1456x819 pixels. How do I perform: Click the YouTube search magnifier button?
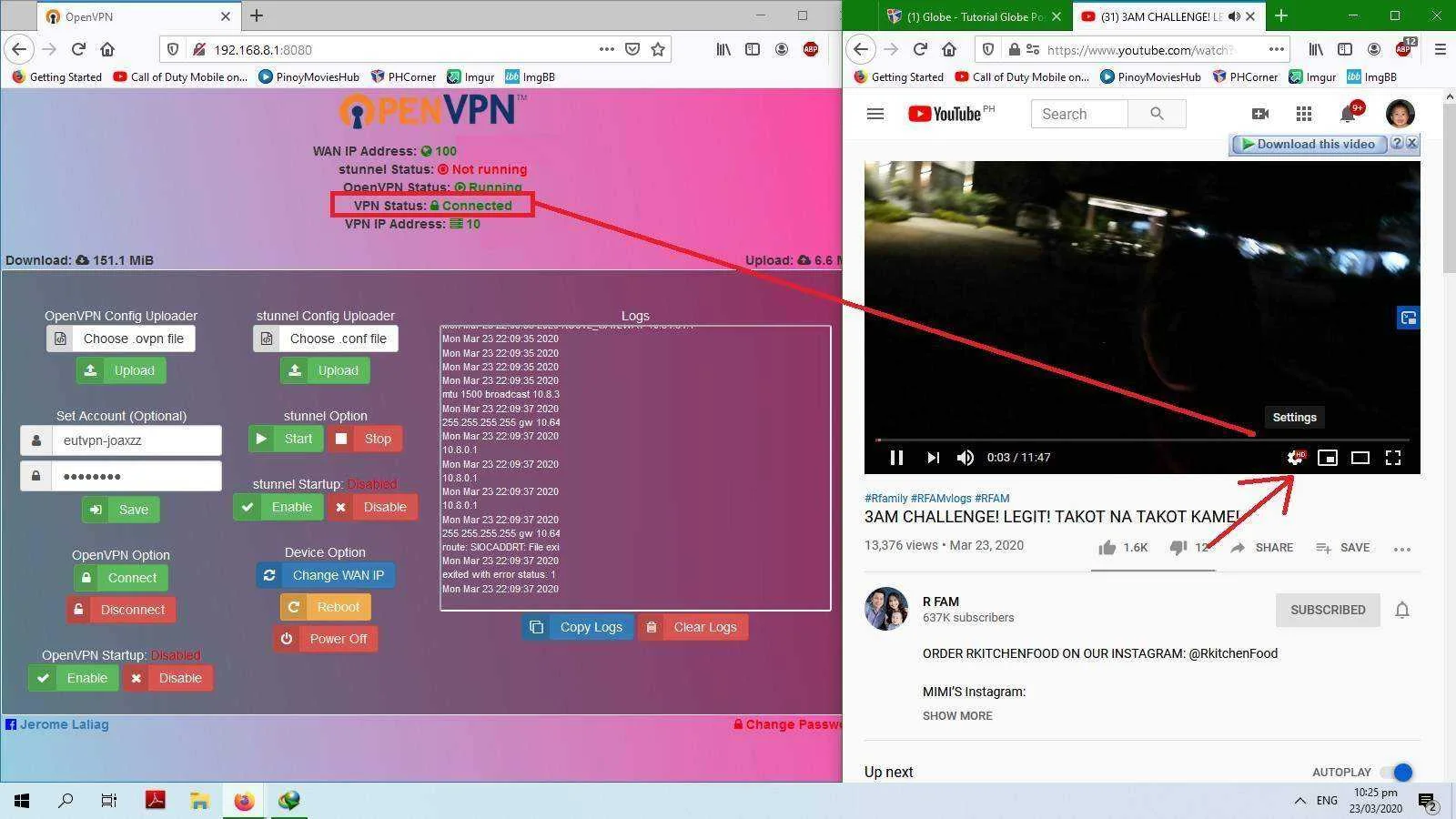(x=1157, y=114)
